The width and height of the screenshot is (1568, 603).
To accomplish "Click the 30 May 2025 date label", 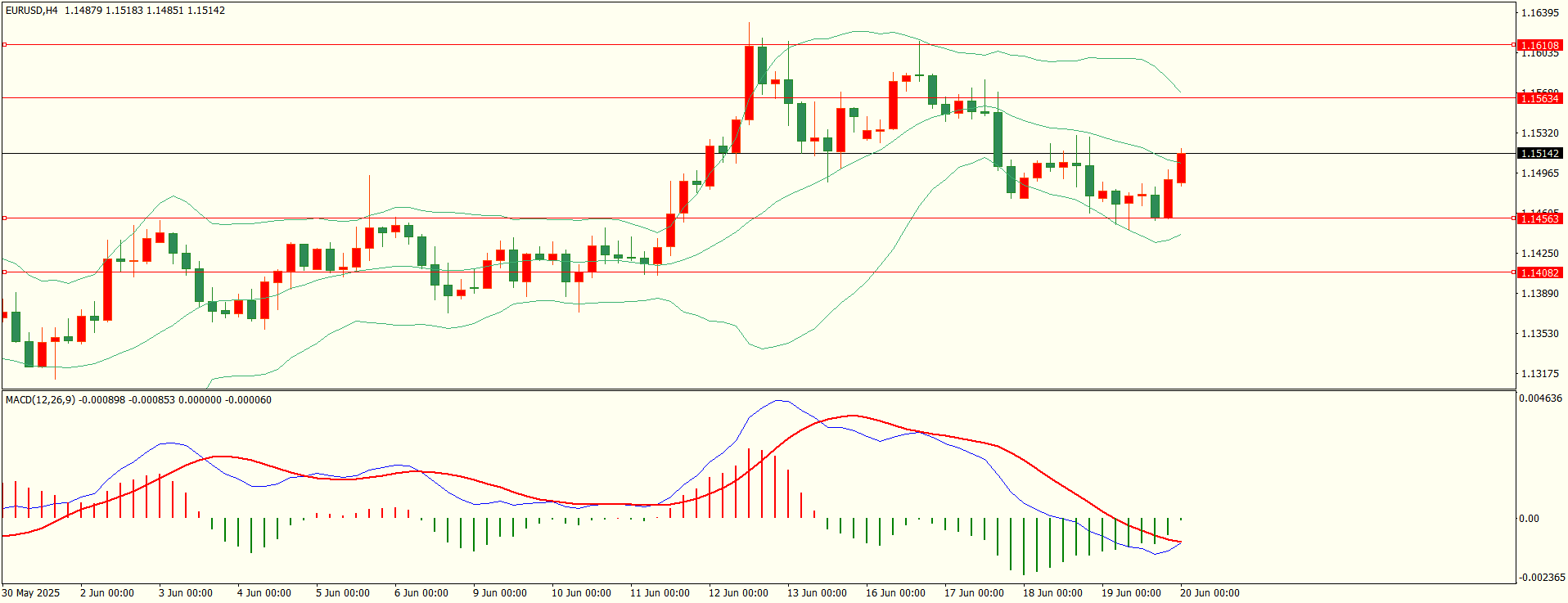I will [x=31, y=593].
